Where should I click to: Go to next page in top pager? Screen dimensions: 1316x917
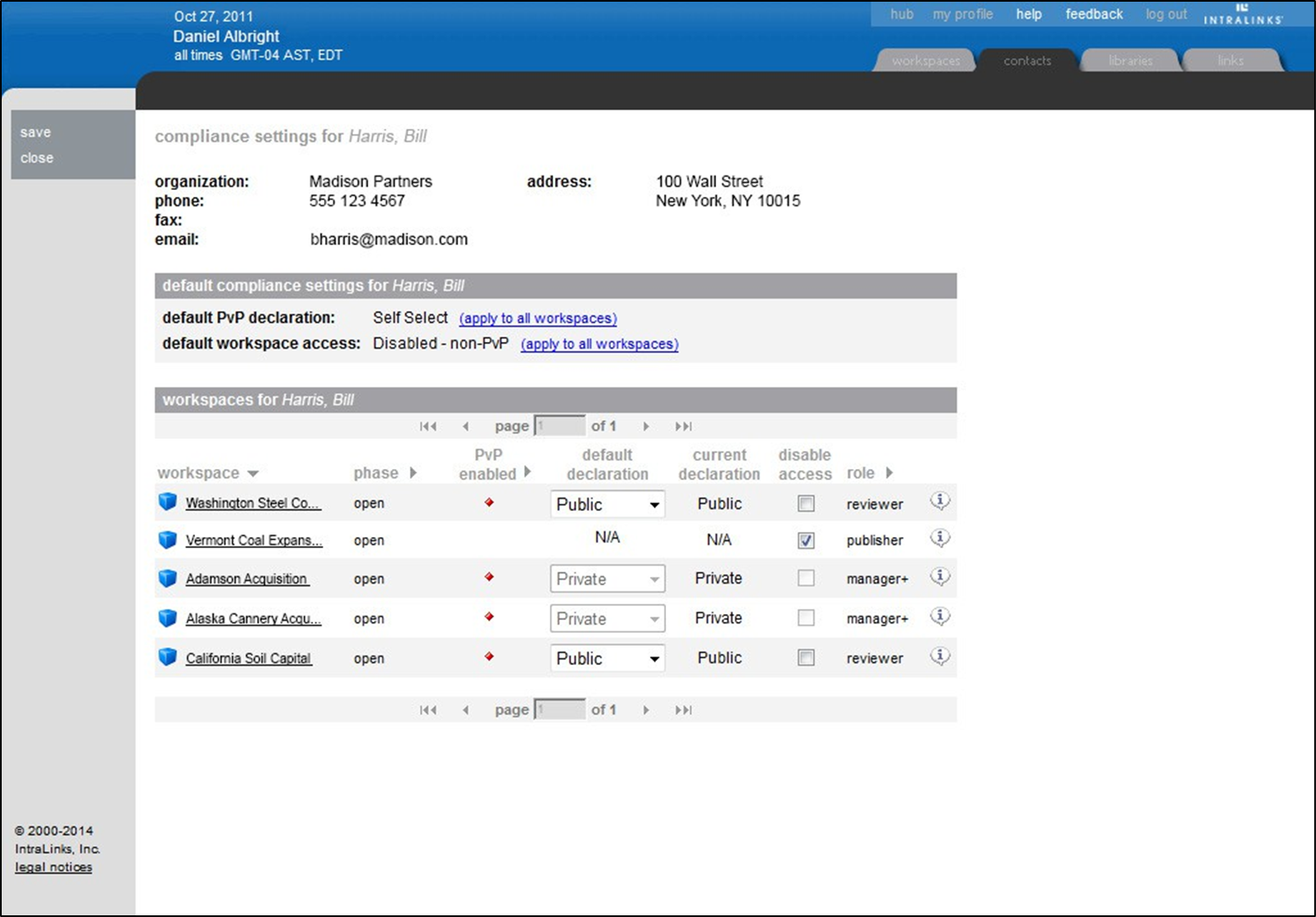[646, 426]
